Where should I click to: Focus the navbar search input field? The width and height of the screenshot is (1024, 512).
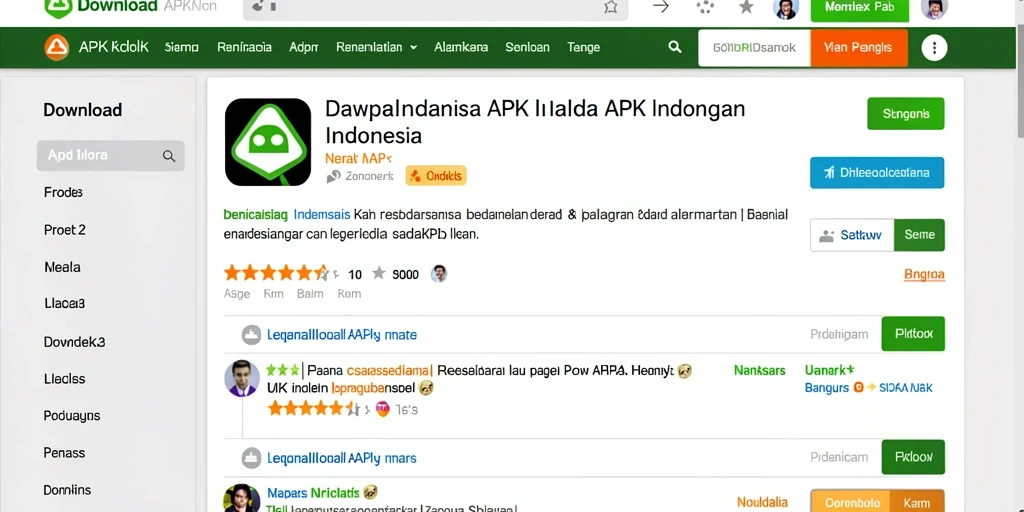754,48
